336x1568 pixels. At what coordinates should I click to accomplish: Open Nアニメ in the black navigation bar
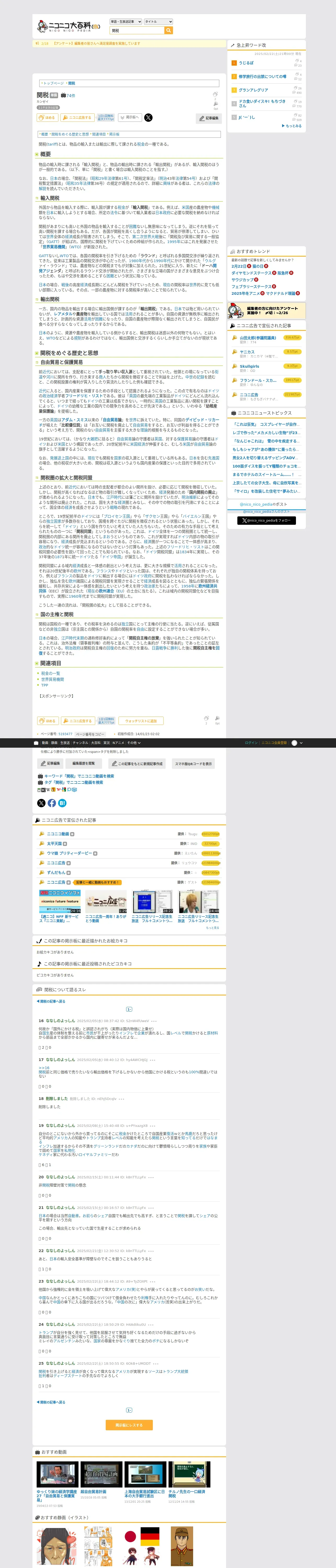tap(118, 743)
